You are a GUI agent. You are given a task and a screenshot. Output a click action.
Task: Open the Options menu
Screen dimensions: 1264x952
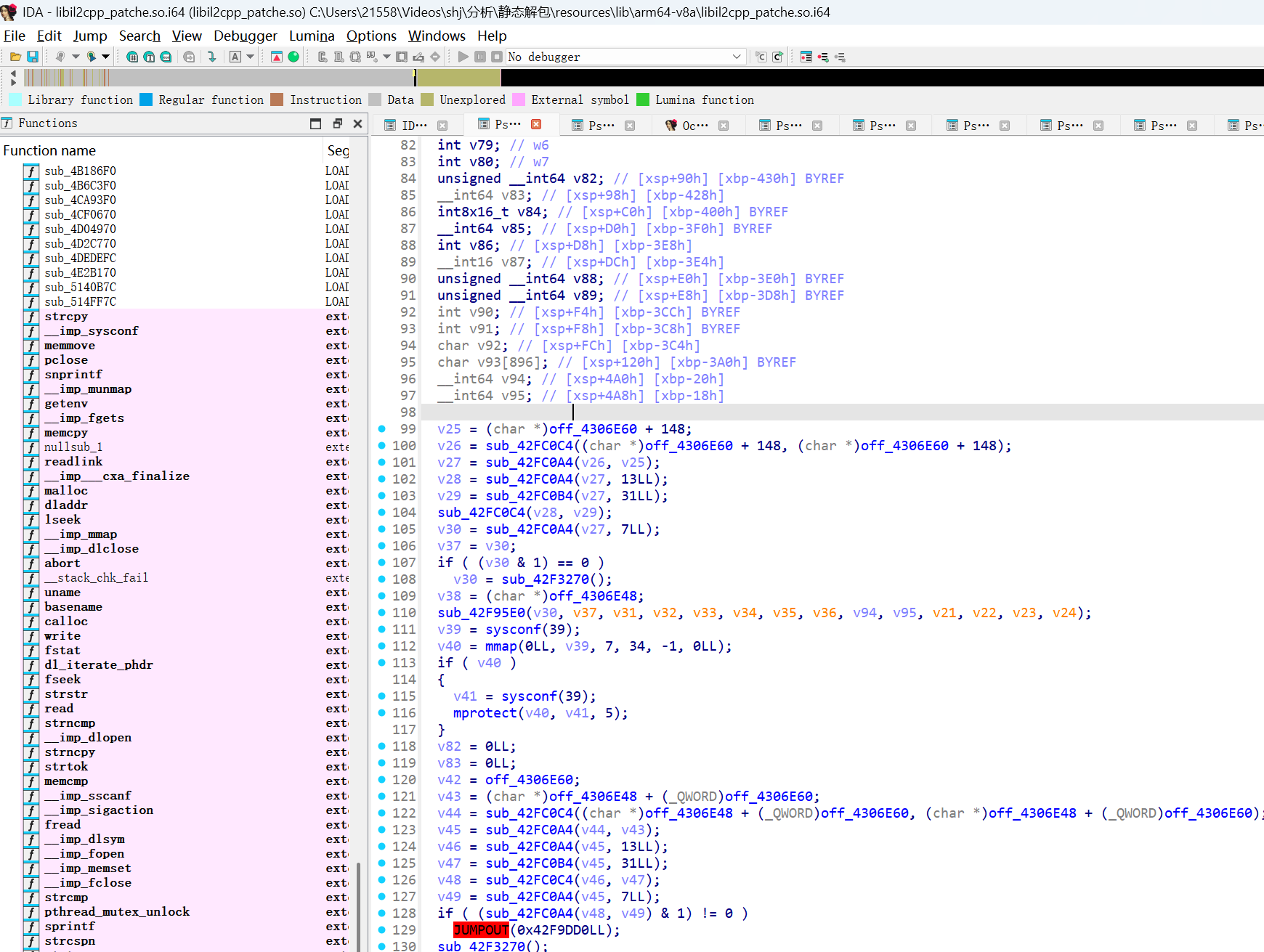pyautogui.click(x=371, y=36)
